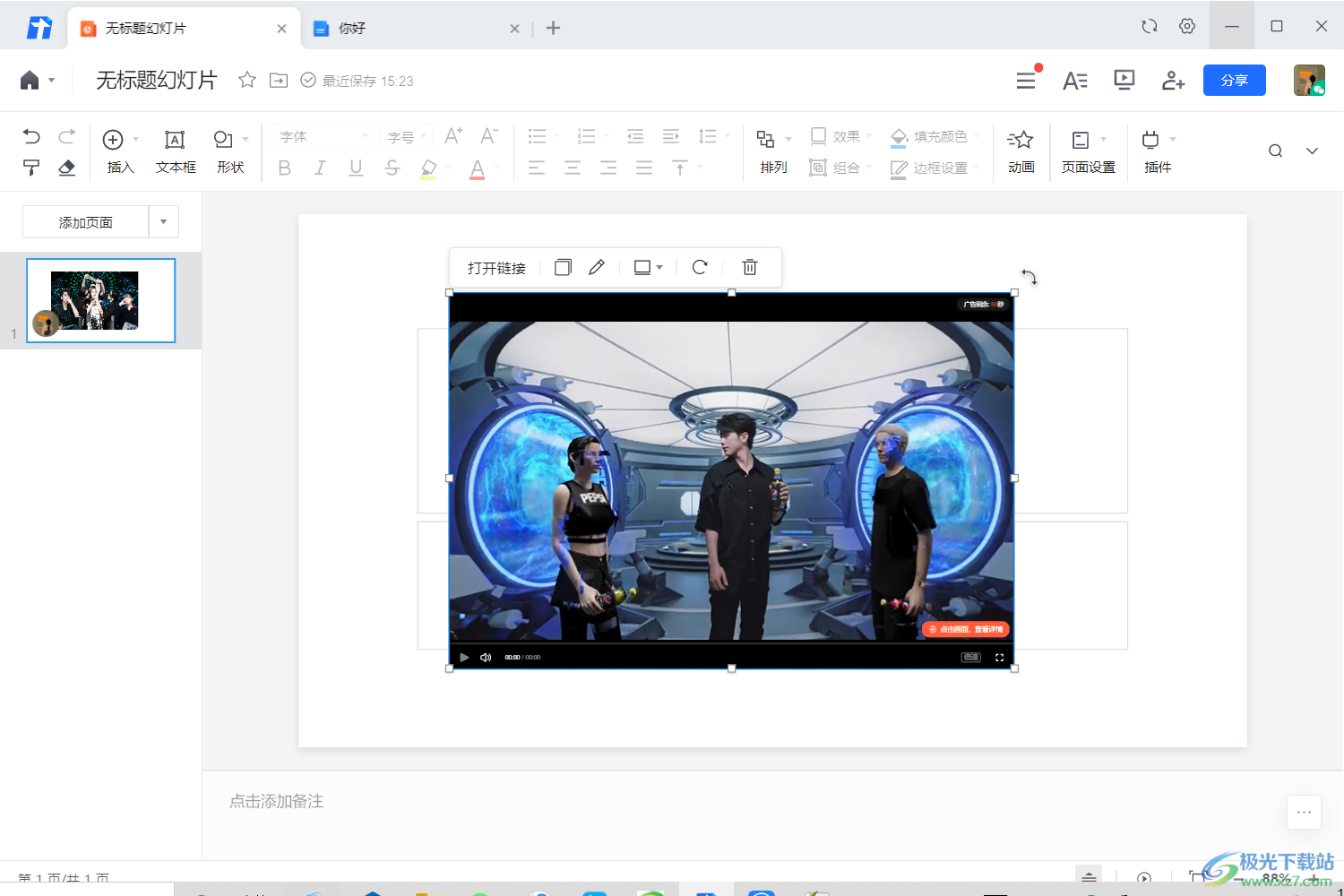Toggle bulleted list
1344x896 pixels.
point(538,136)
